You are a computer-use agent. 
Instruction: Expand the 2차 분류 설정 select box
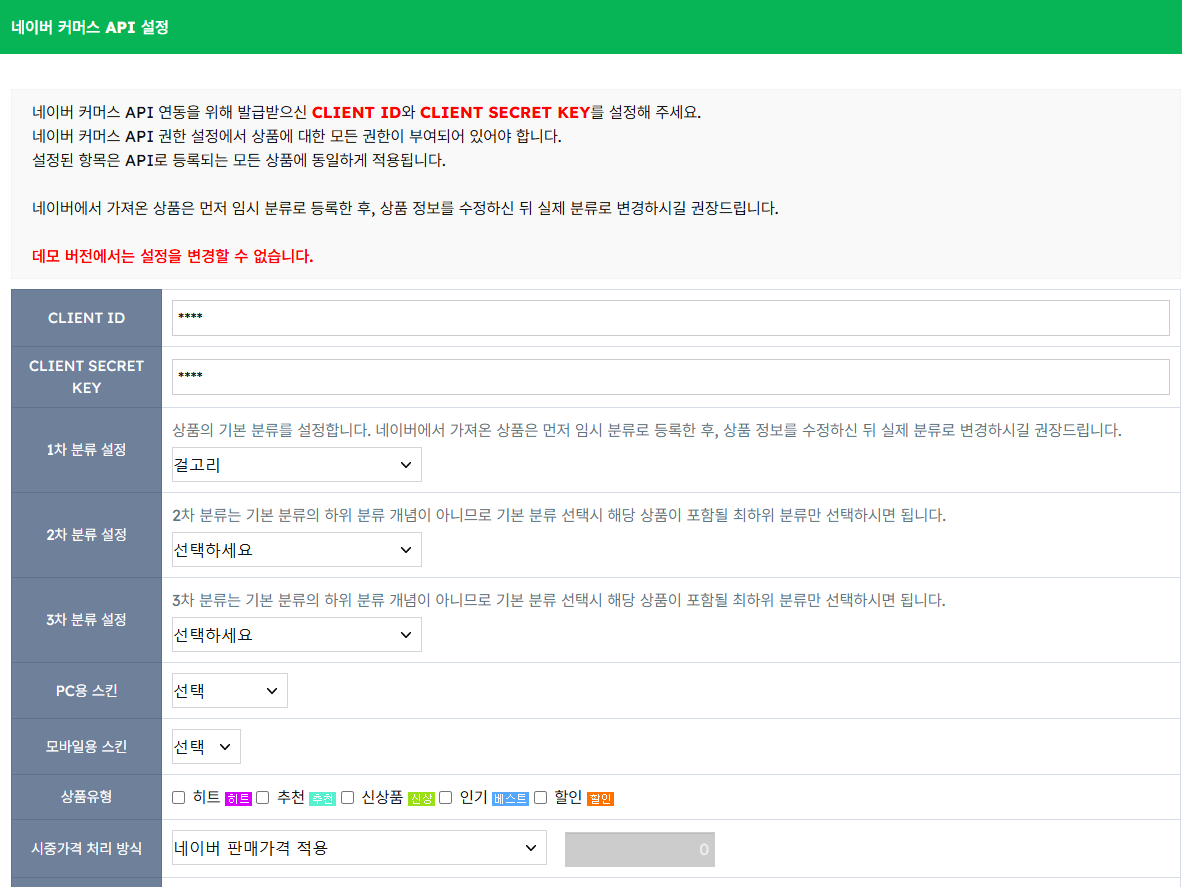coord(296,550)
